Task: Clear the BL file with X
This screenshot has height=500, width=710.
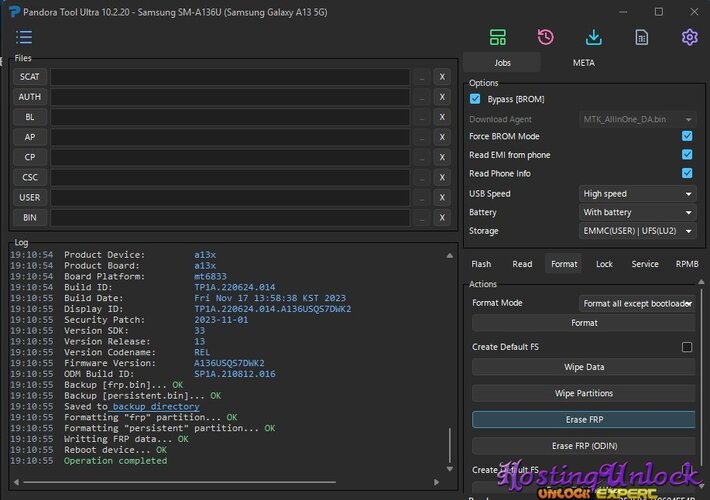Action: (442, 117)
